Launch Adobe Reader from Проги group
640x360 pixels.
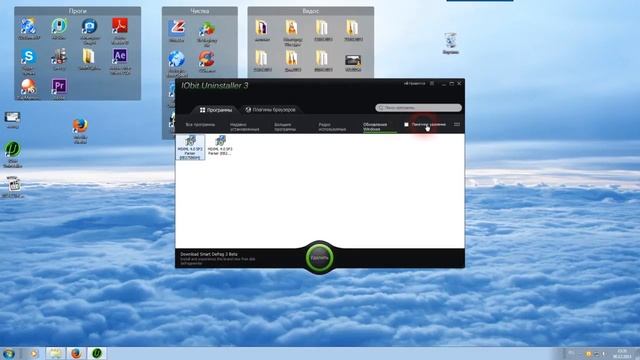coord(120,31)
